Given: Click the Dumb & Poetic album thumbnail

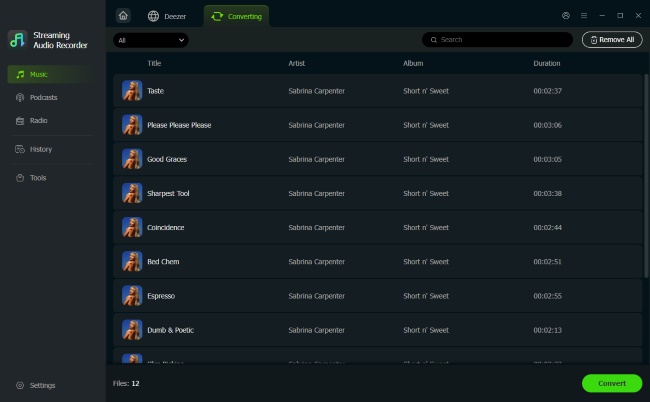Looking at the screenshot, I should [132, 330].
